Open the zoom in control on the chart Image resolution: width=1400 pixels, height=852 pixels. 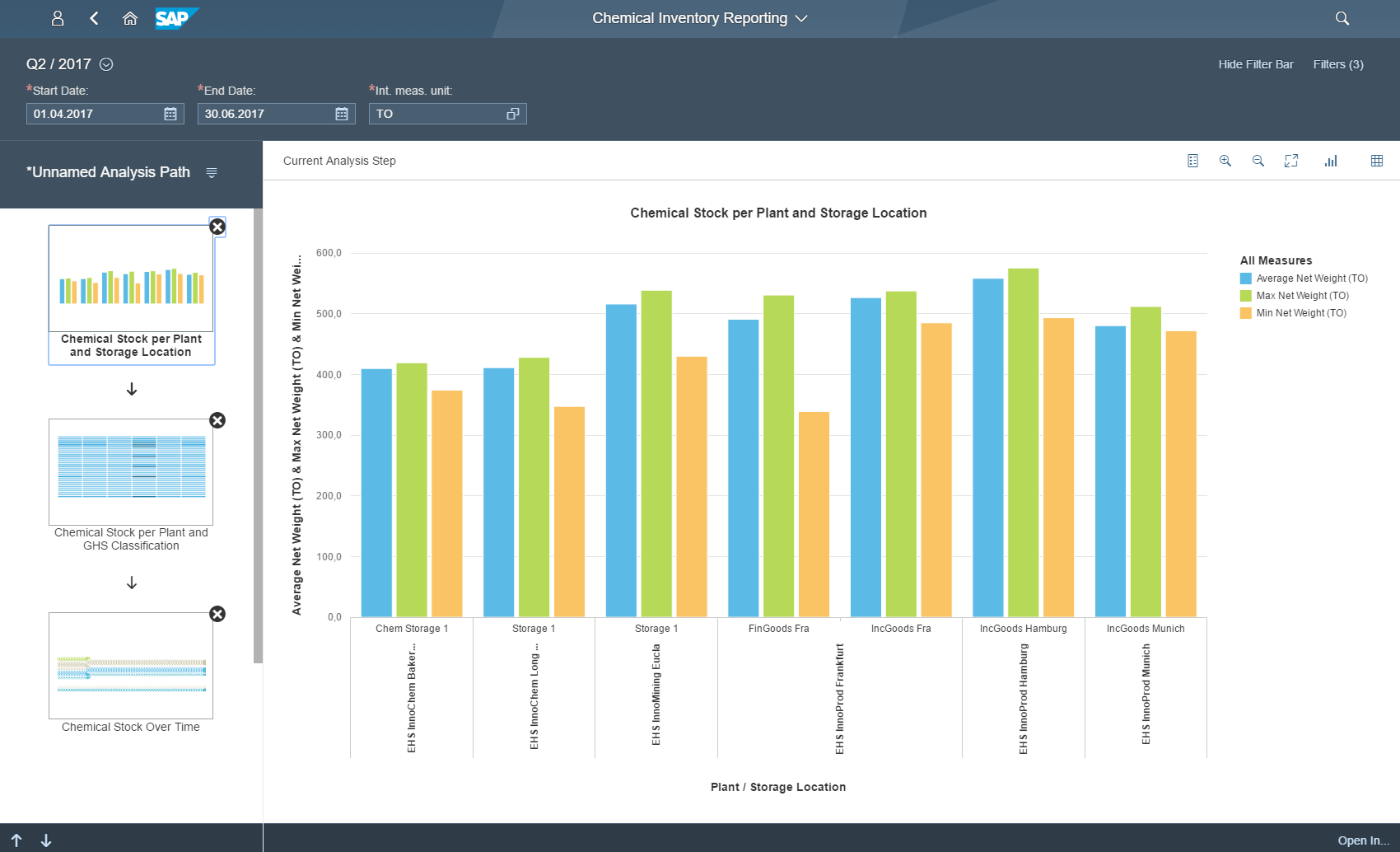1225,161
